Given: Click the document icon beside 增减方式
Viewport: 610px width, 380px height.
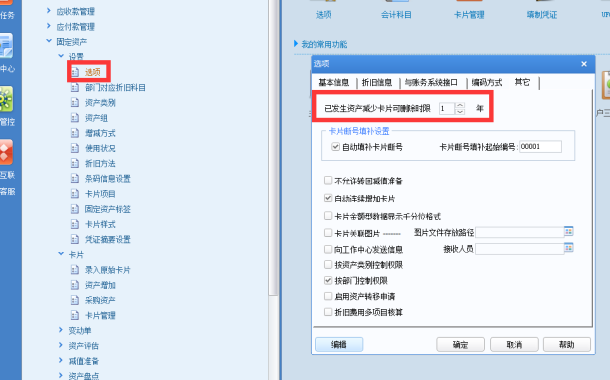Looking at the screenshot, I should 75,133.
